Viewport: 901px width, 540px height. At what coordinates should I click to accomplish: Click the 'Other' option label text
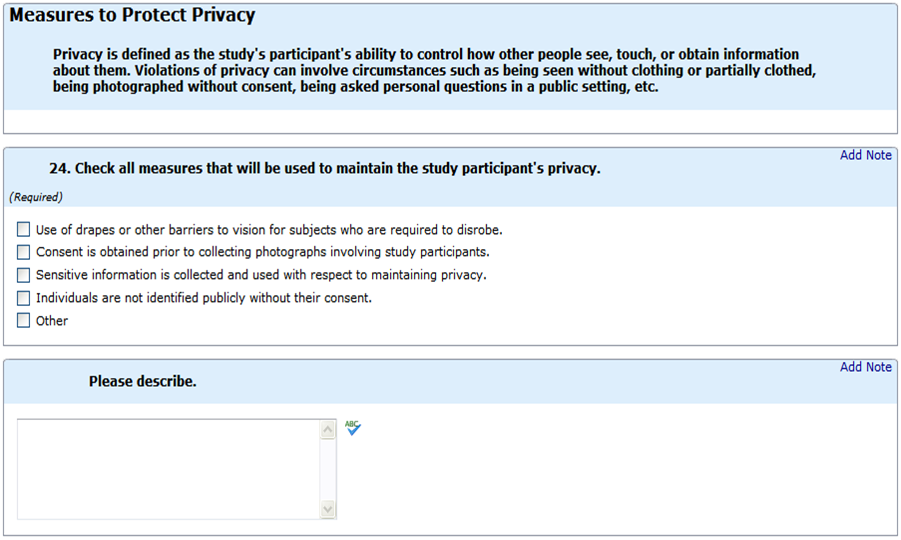pyautogui.click(x=52, y=321)
